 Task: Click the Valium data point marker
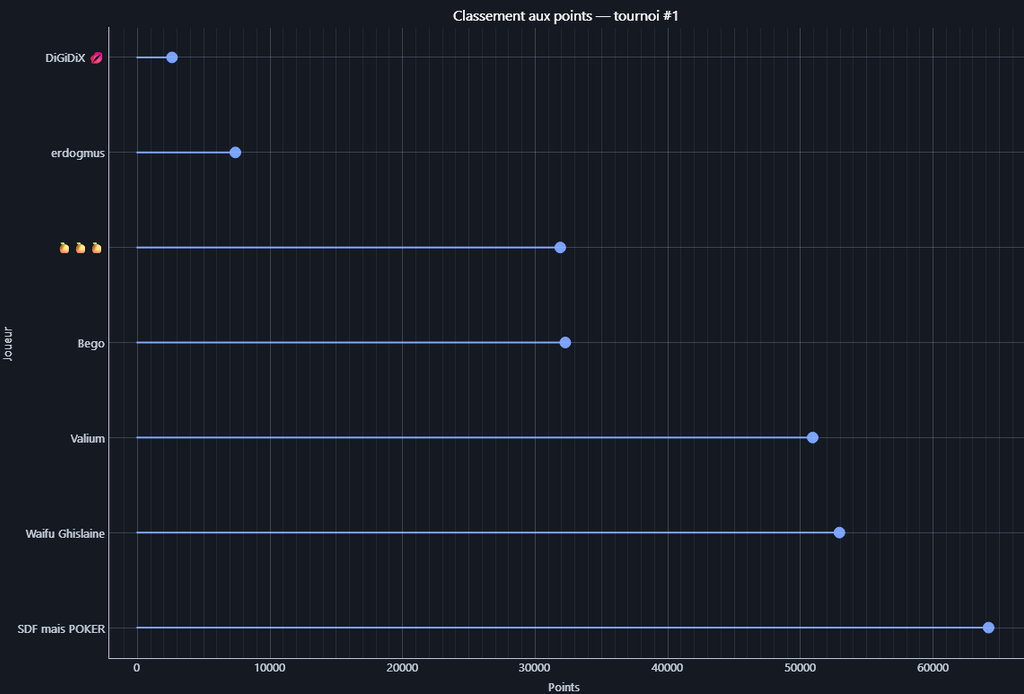click(812, 438)
